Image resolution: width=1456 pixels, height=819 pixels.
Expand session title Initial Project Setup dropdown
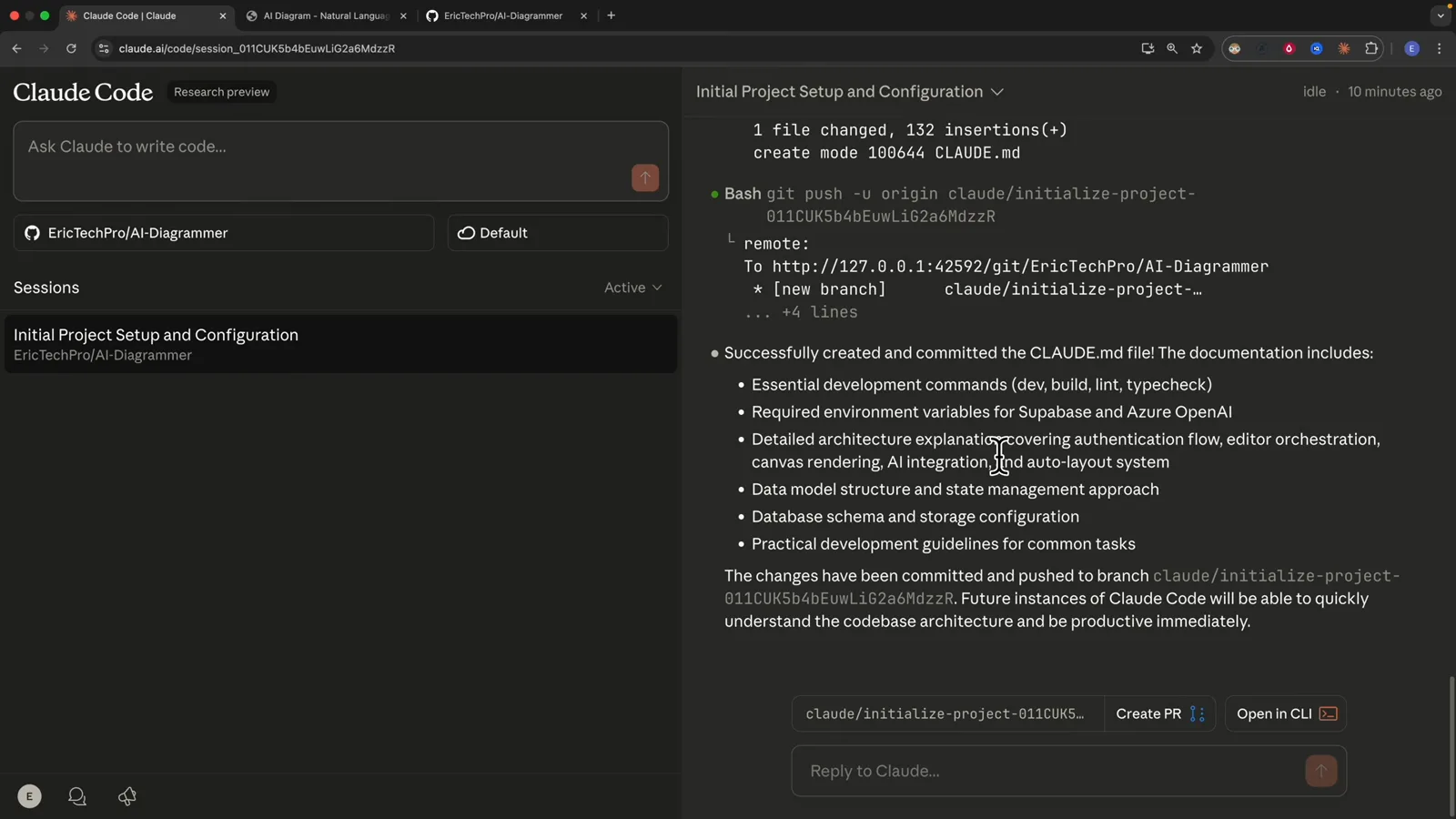click(850, 92)
